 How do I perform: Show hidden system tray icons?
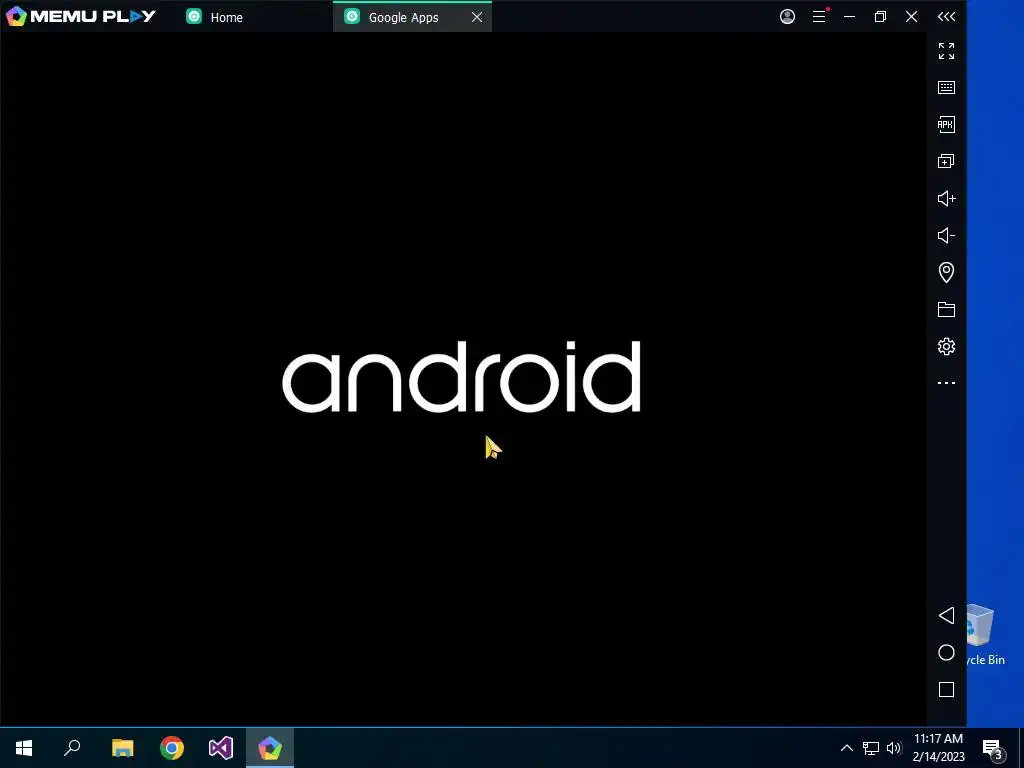click(x=846, y=748)
